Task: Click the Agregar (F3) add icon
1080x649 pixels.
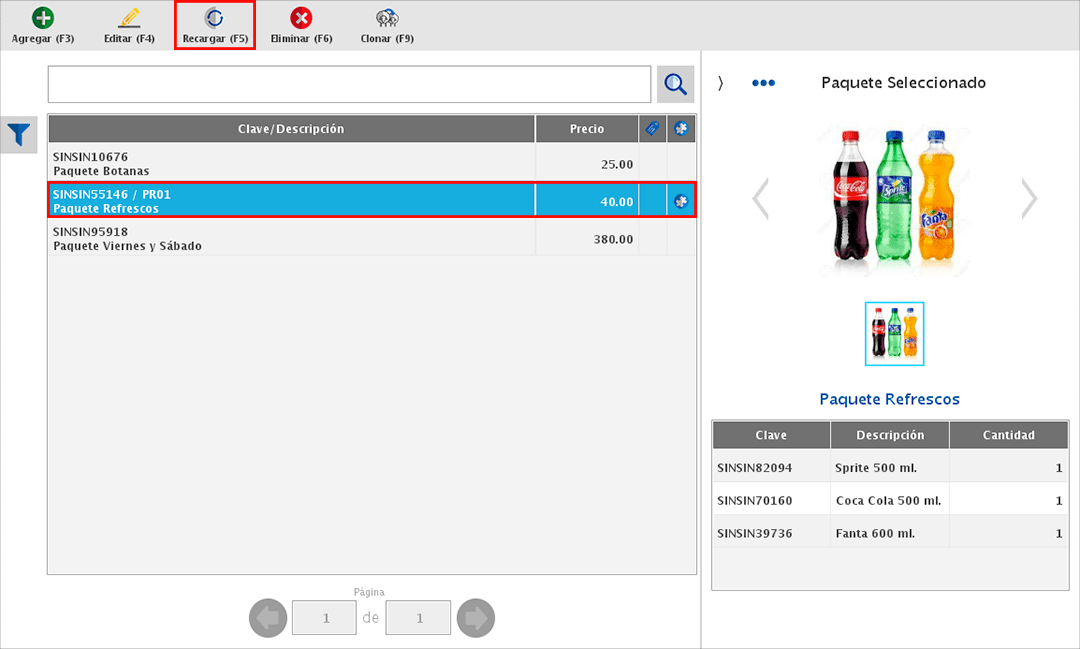Action: (43, 19)
